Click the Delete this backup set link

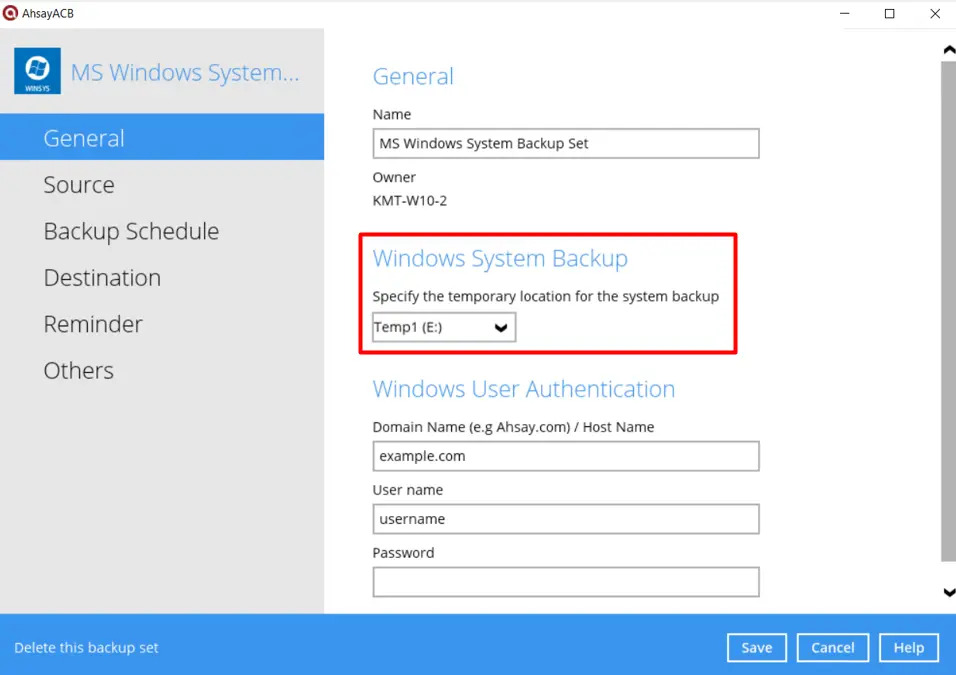coord(87,648)
